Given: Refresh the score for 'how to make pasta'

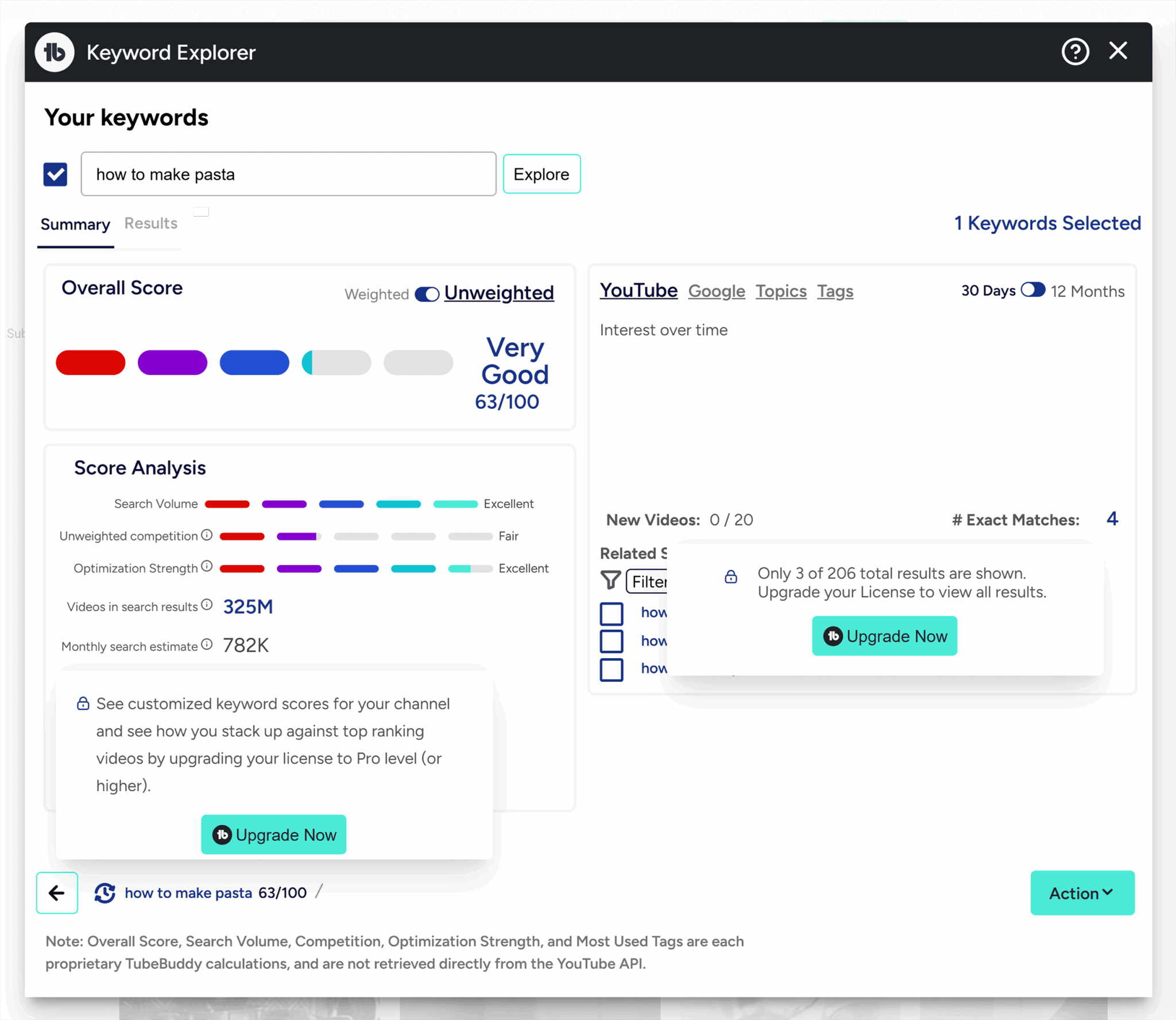Looking at the screenshot, I should tap(105, 893).
